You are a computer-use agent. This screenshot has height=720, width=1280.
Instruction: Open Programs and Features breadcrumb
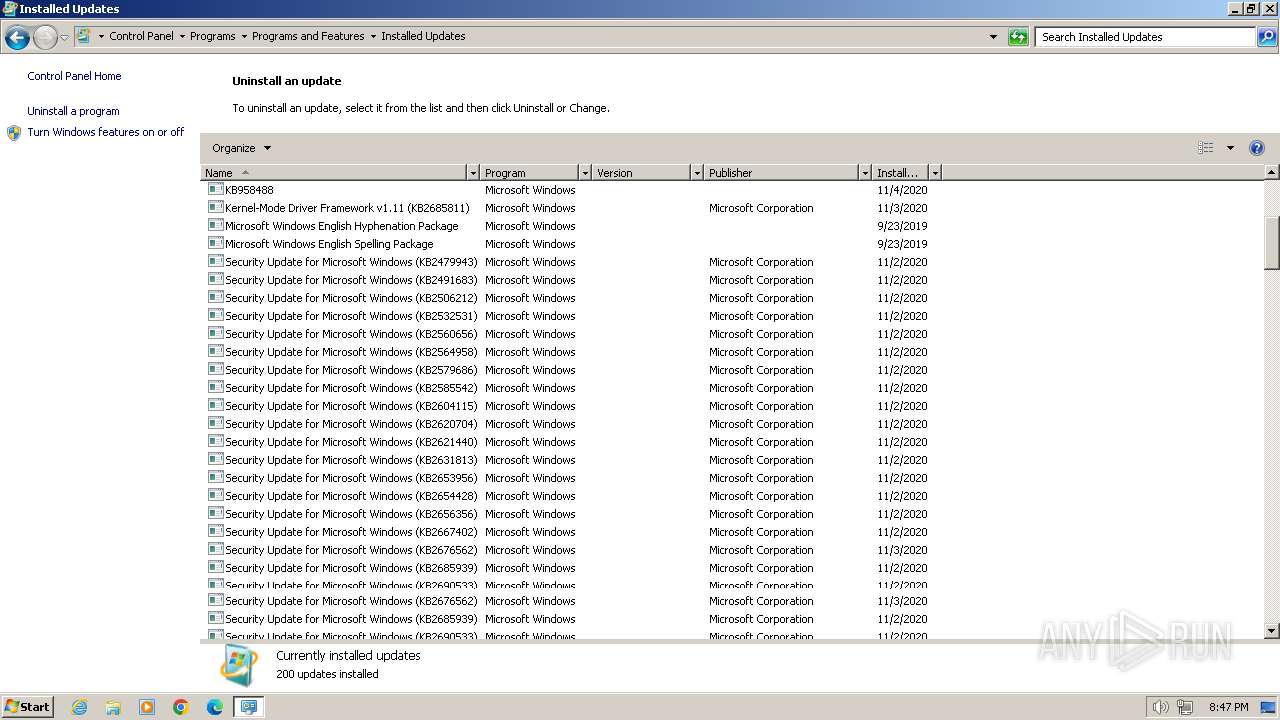308,36
